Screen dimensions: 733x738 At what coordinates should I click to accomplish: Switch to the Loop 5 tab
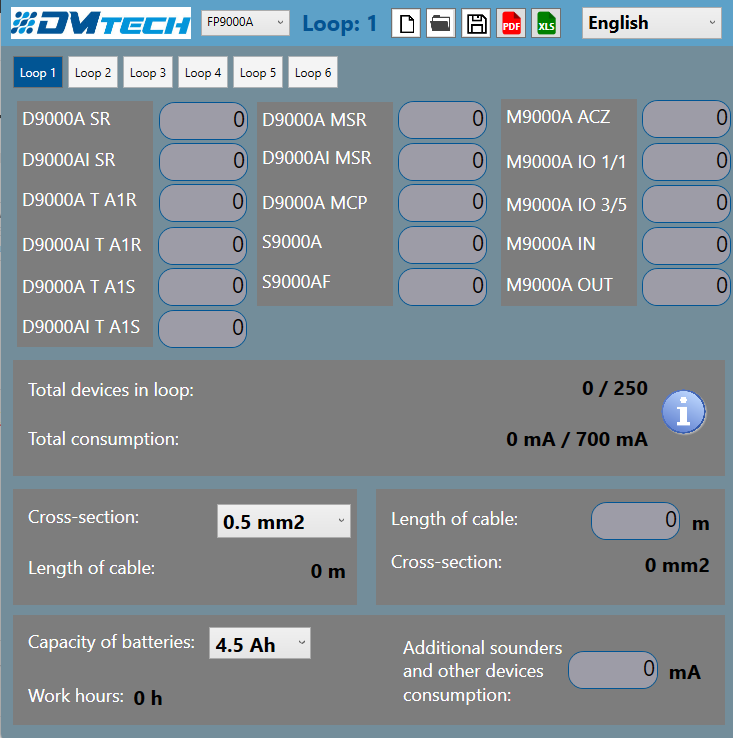[x=258, y=72]
